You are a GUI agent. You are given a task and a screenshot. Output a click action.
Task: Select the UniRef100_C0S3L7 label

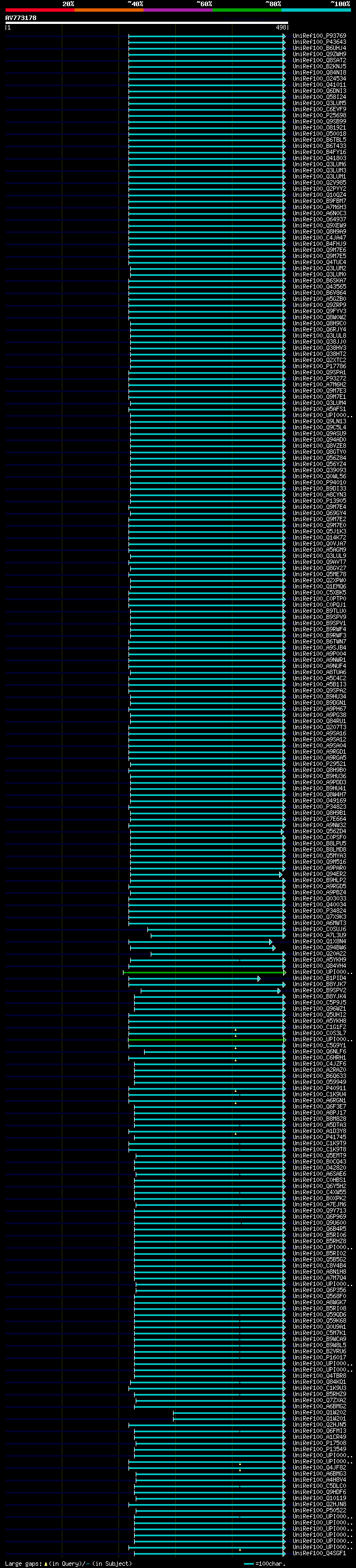coord(319,1033)
